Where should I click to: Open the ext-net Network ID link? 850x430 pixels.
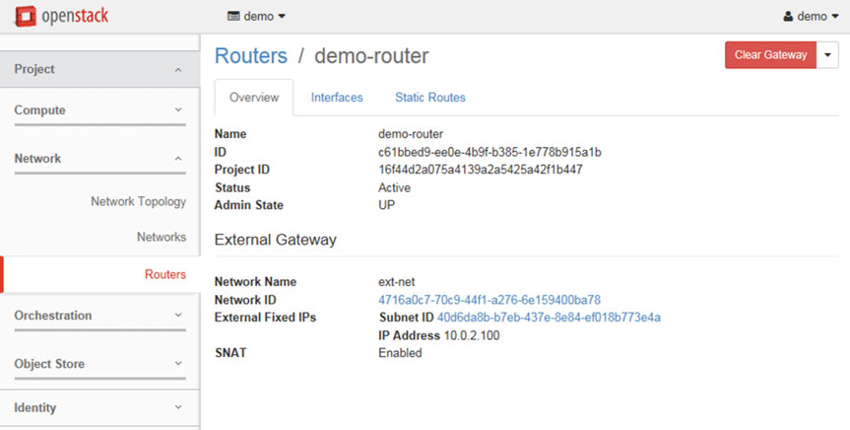point(490,300)
